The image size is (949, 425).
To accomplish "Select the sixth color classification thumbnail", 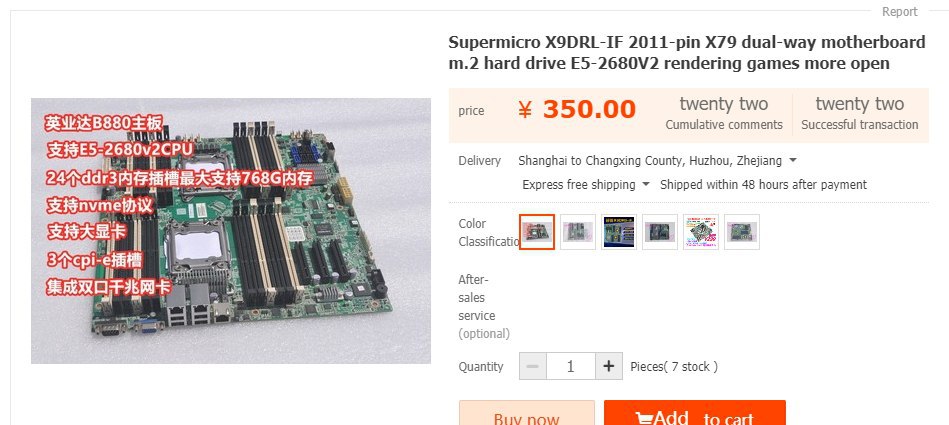I will [x=741, y=231].
